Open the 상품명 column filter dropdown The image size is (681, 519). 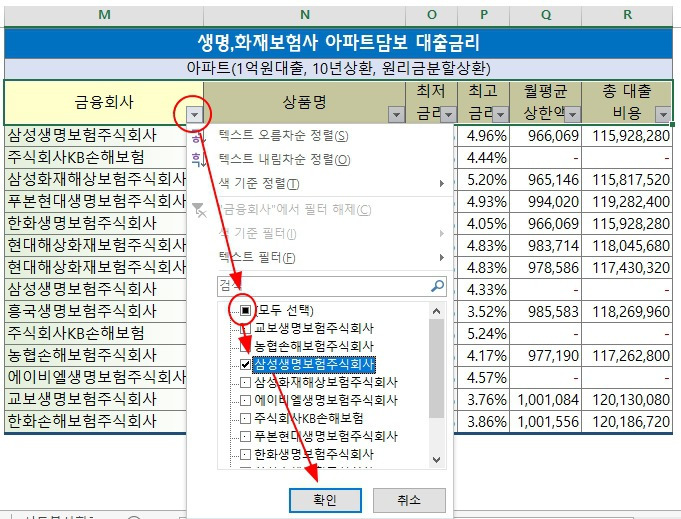[x=396, y=115]
